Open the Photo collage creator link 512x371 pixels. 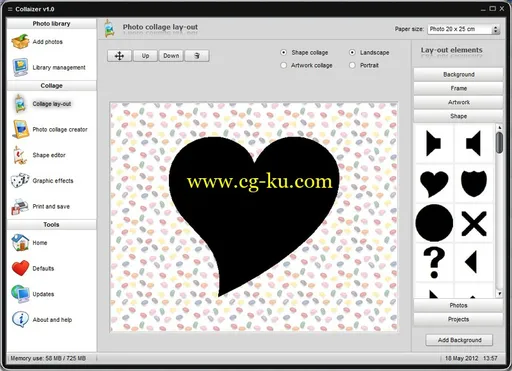[60, 129]
